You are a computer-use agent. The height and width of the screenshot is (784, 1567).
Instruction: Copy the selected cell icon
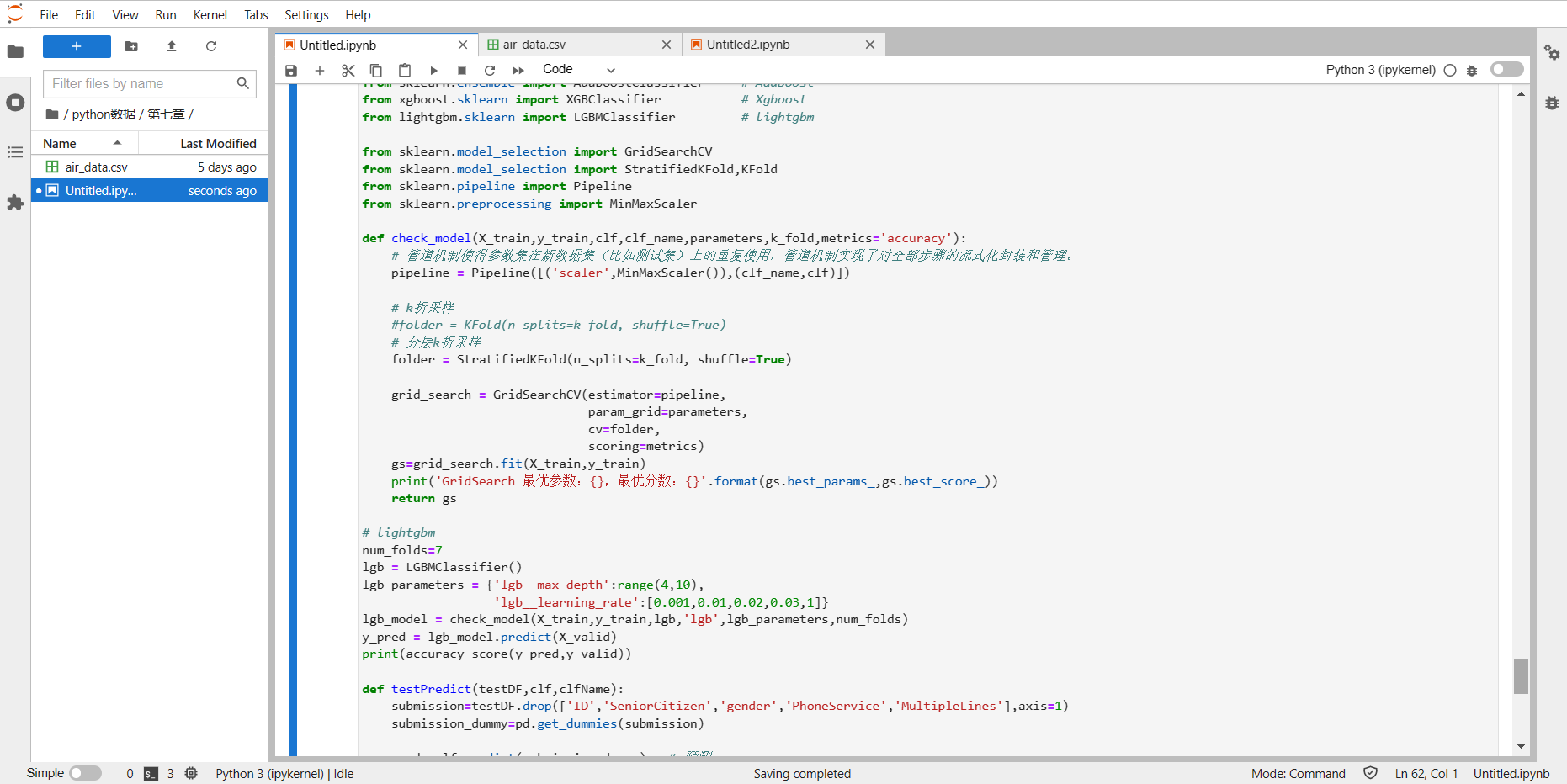tap(376, 71)
